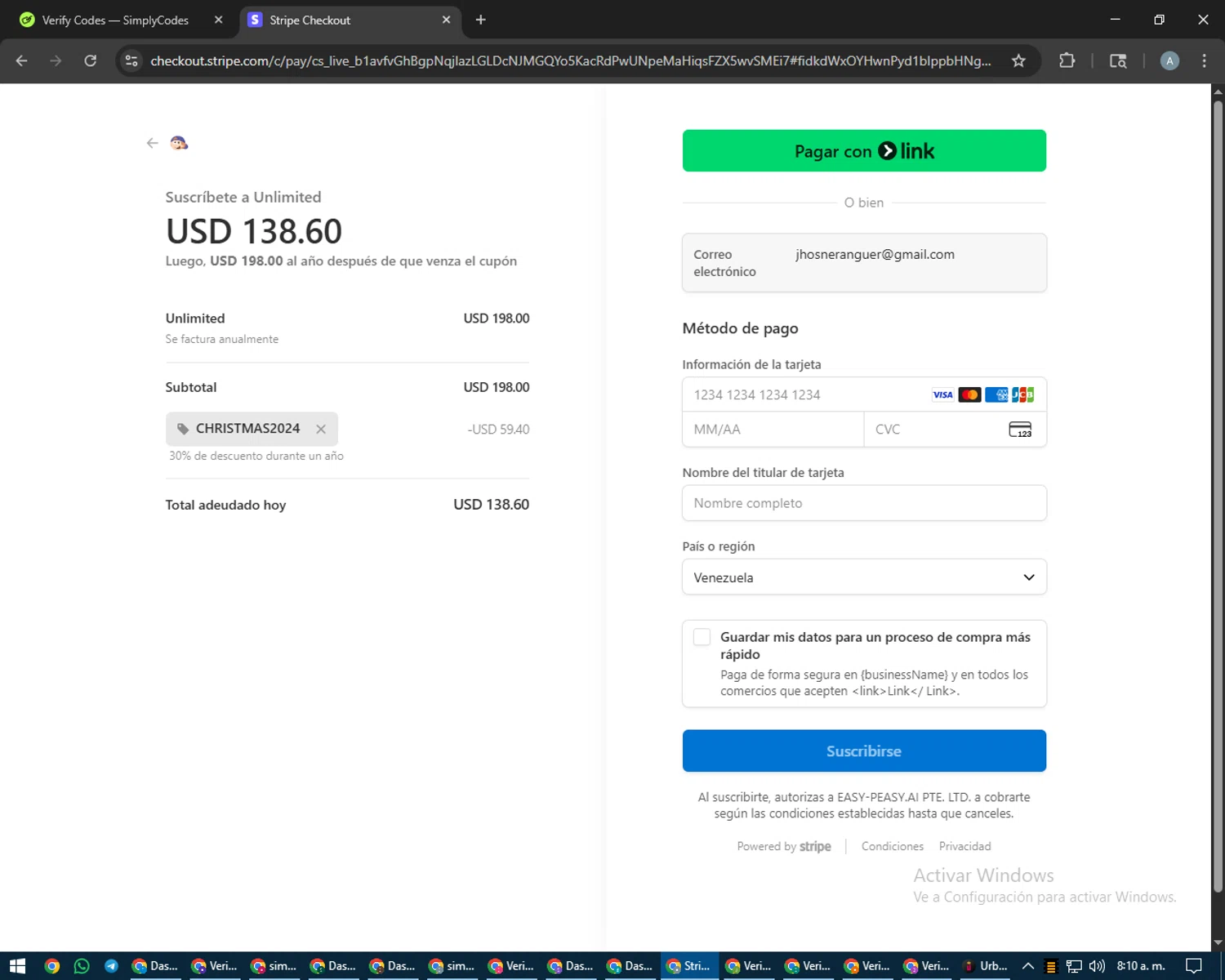Click the Mastercard logo

[969, 394]
